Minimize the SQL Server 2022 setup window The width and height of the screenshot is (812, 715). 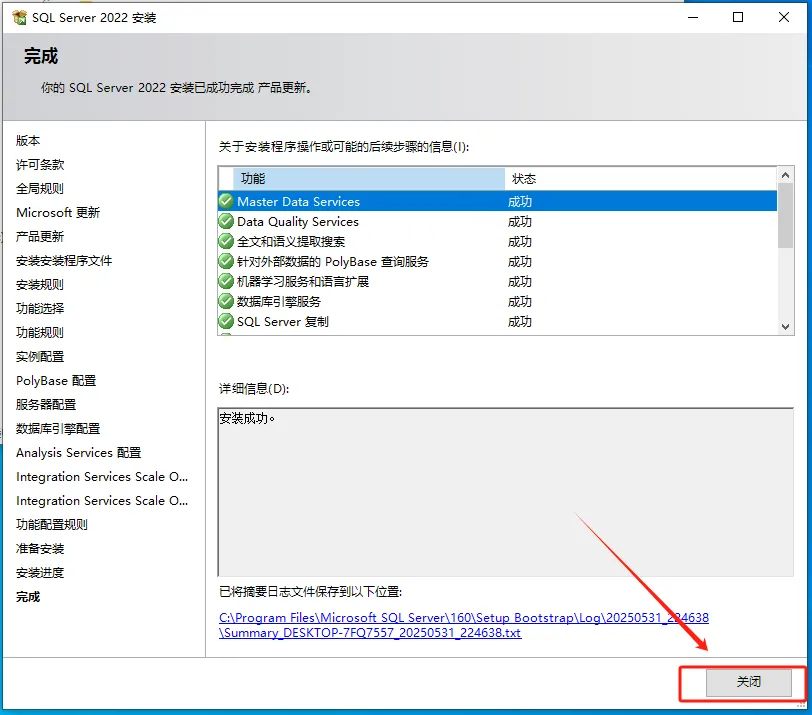(x=693, y=17)
